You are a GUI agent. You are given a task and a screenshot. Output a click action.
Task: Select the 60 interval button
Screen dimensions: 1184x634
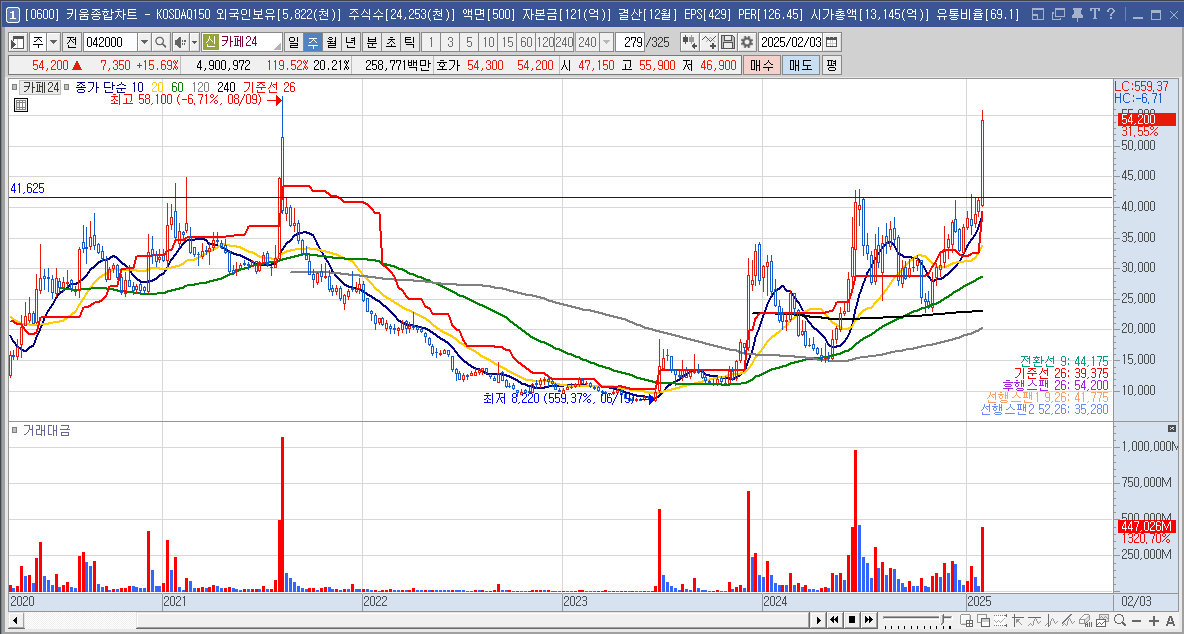coord(526,42)
